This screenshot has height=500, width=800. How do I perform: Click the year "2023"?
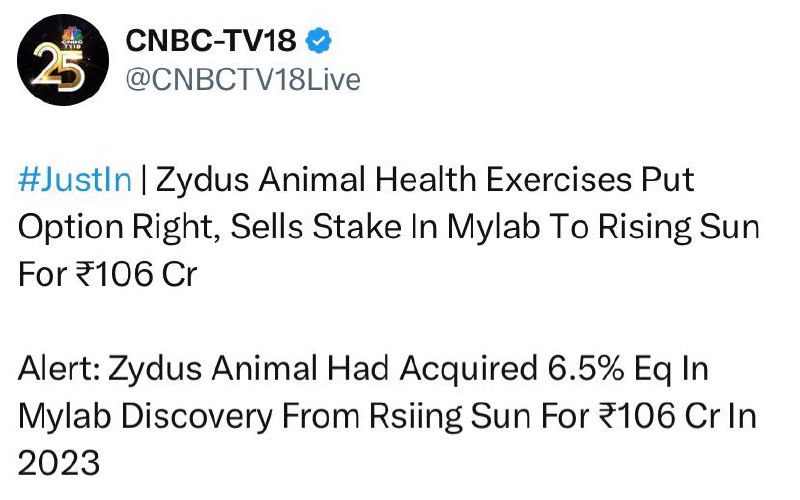[59, 463]
